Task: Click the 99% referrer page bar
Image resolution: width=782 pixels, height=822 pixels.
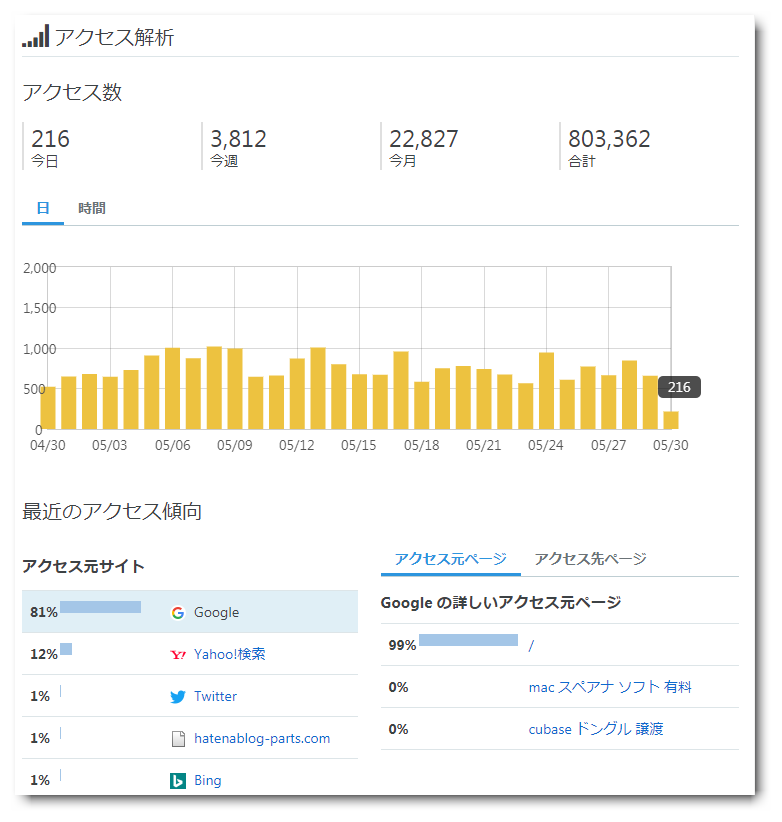Action: pos(469,640)
